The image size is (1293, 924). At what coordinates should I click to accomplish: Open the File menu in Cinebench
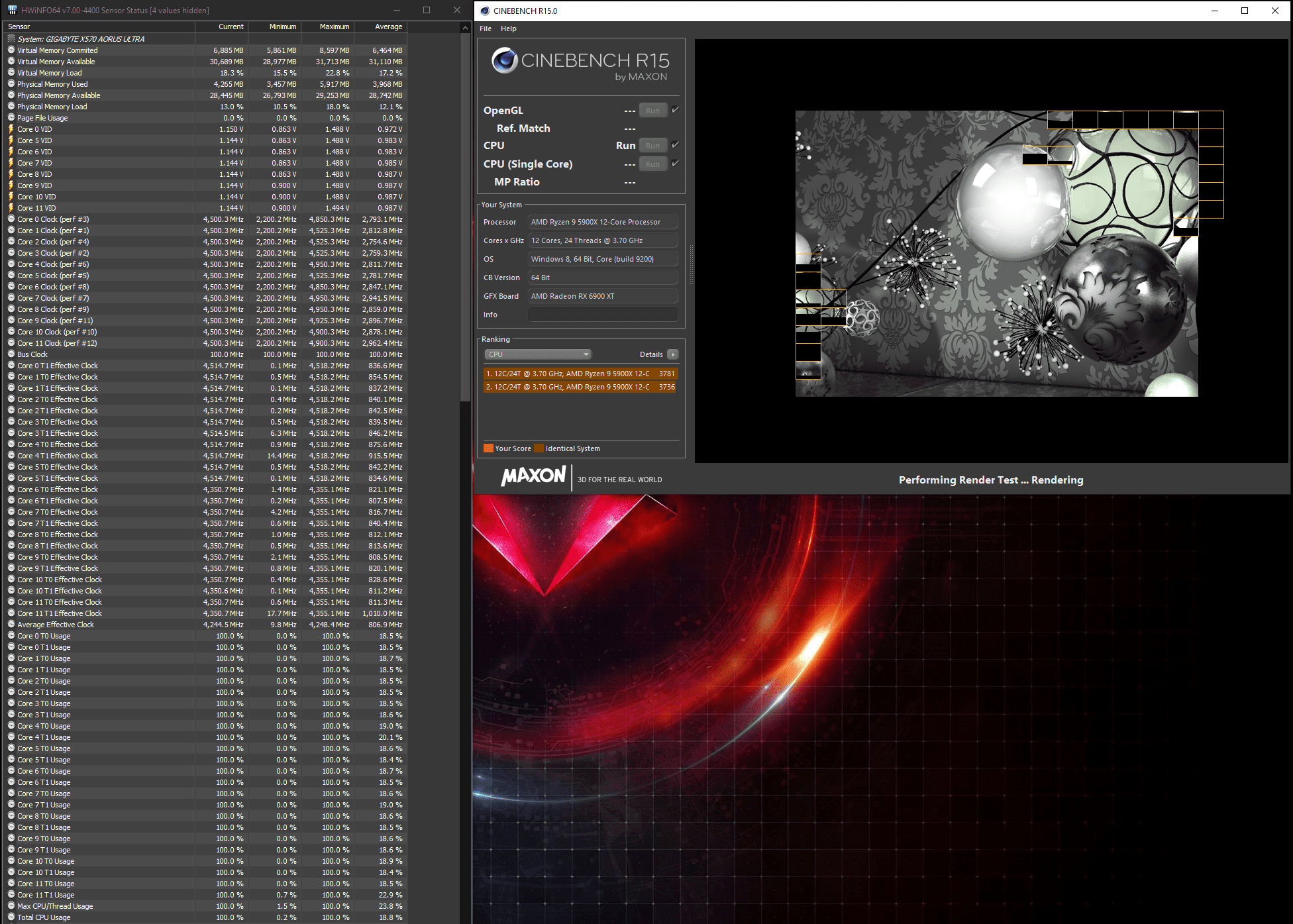[x=486, y=28]
